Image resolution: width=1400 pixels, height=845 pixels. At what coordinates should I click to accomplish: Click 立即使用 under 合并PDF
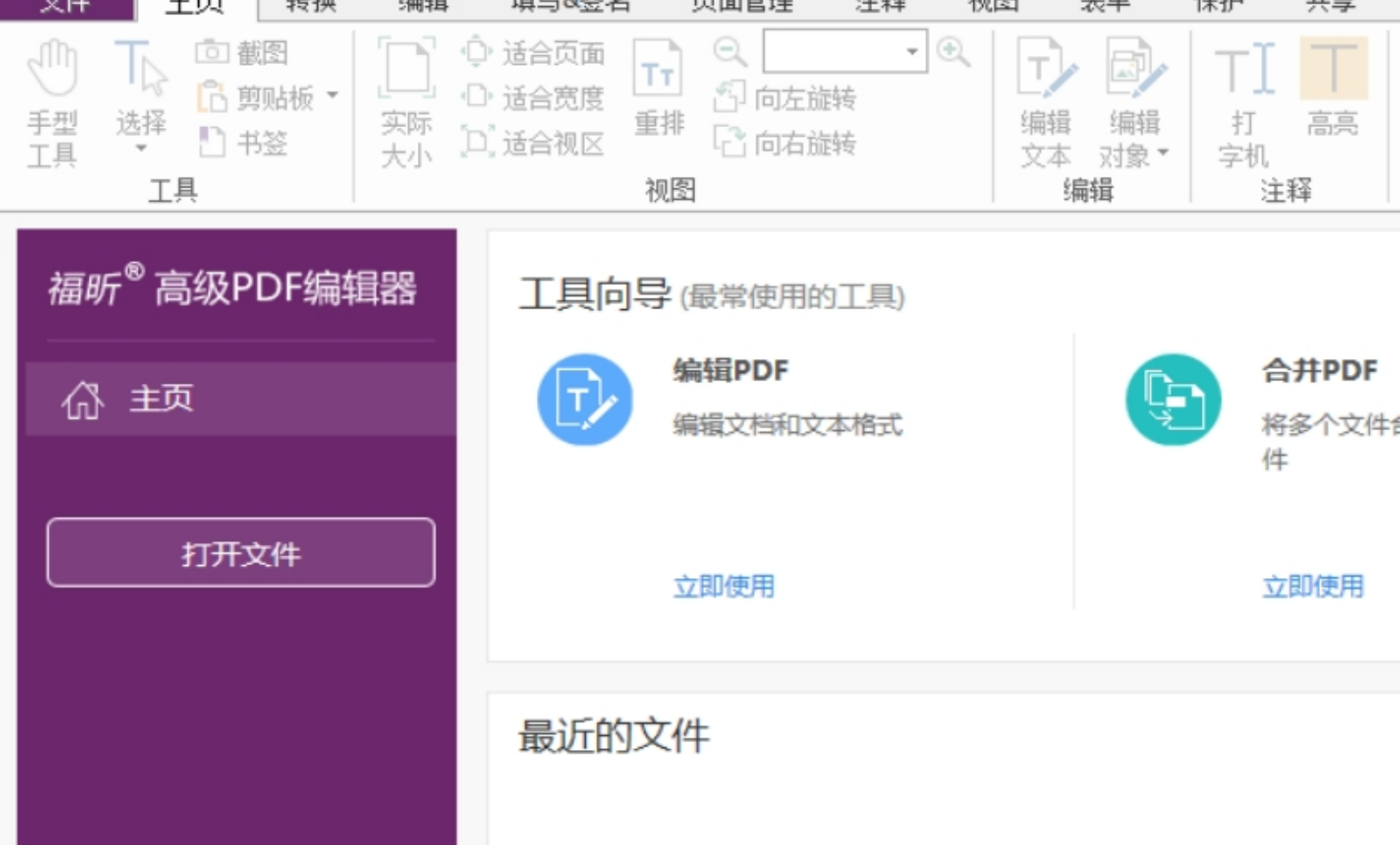pyautogui.click(x=1313, y=586)
